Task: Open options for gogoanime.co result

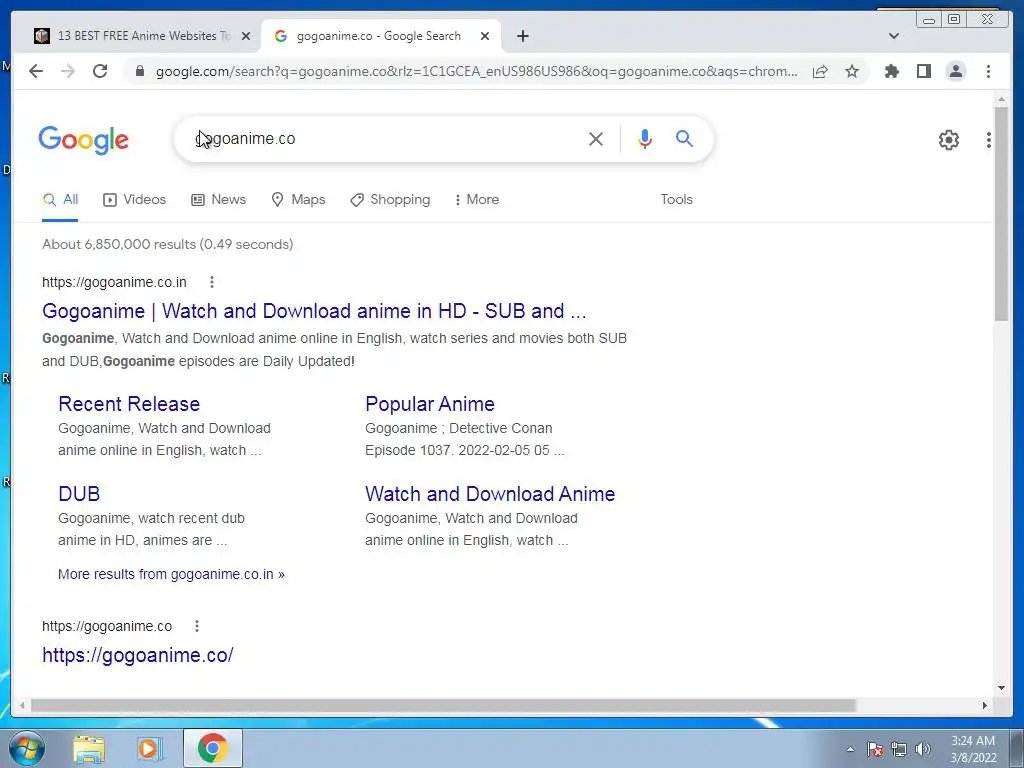Action: click(197, 626)
